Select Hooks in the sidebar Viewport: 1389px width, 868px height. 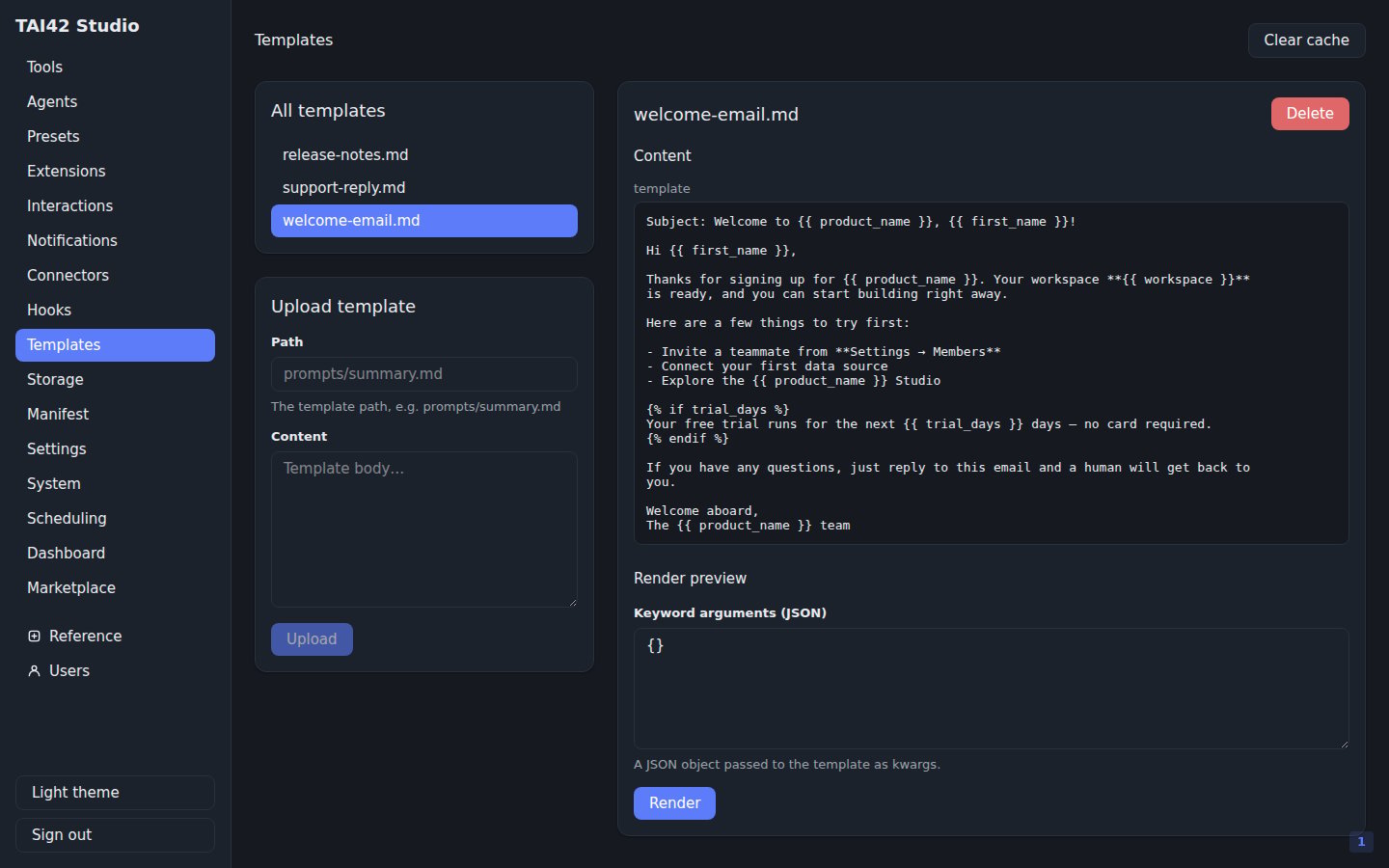(x=115, y=311)
